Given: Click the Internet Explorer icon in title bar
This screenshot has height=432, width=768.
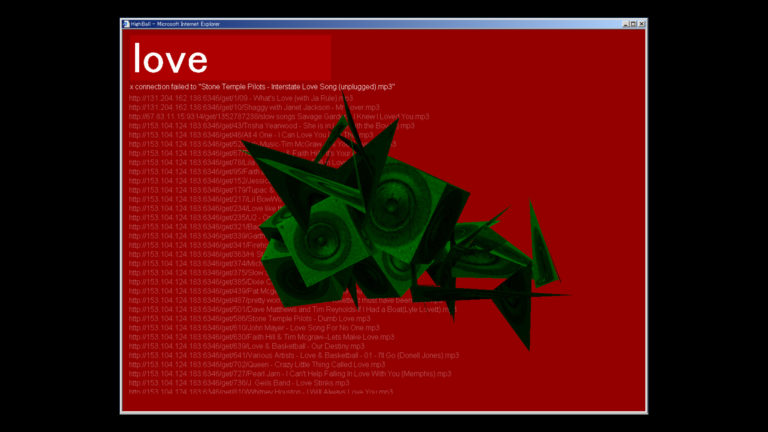Looking at the screenshot, I should [126, 24].
